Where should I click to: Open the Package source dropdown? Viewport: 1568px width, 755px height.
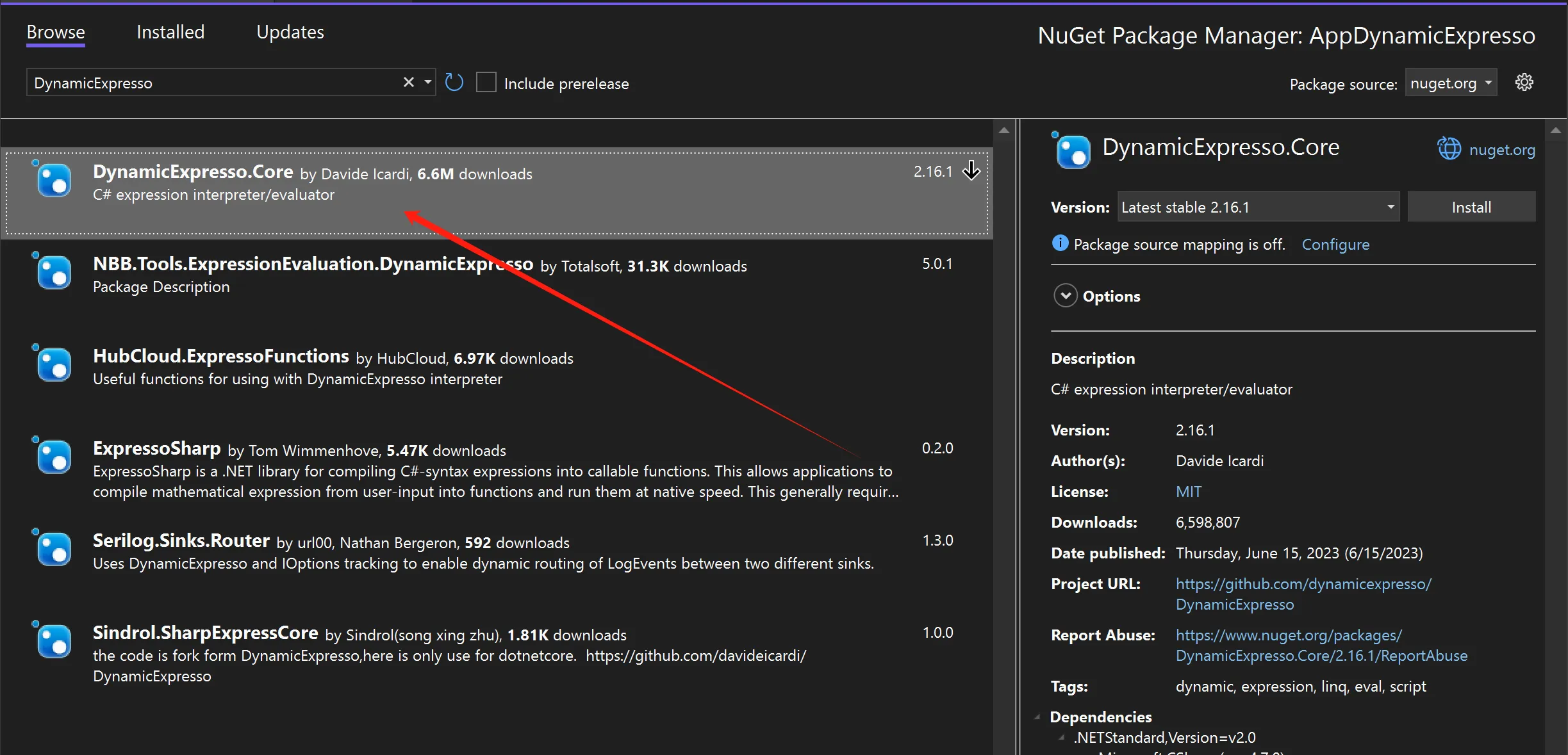click(x=1451, y=83)
